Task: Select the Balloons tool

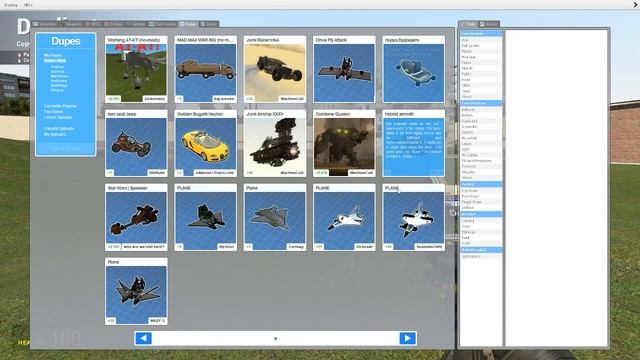Action: (x=481, y=110)
